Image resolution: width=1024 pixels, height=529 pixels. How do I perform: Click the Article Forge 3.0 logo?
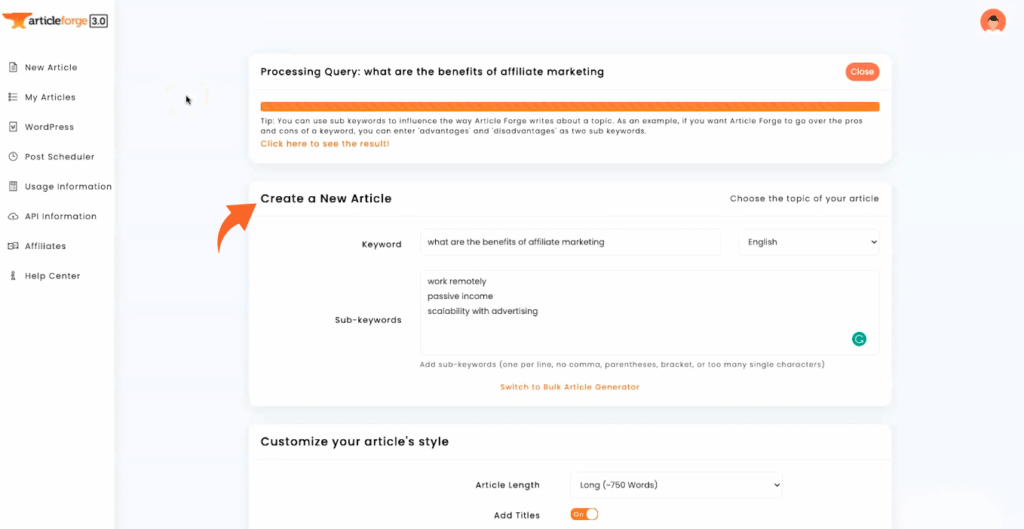pos(55,21)
